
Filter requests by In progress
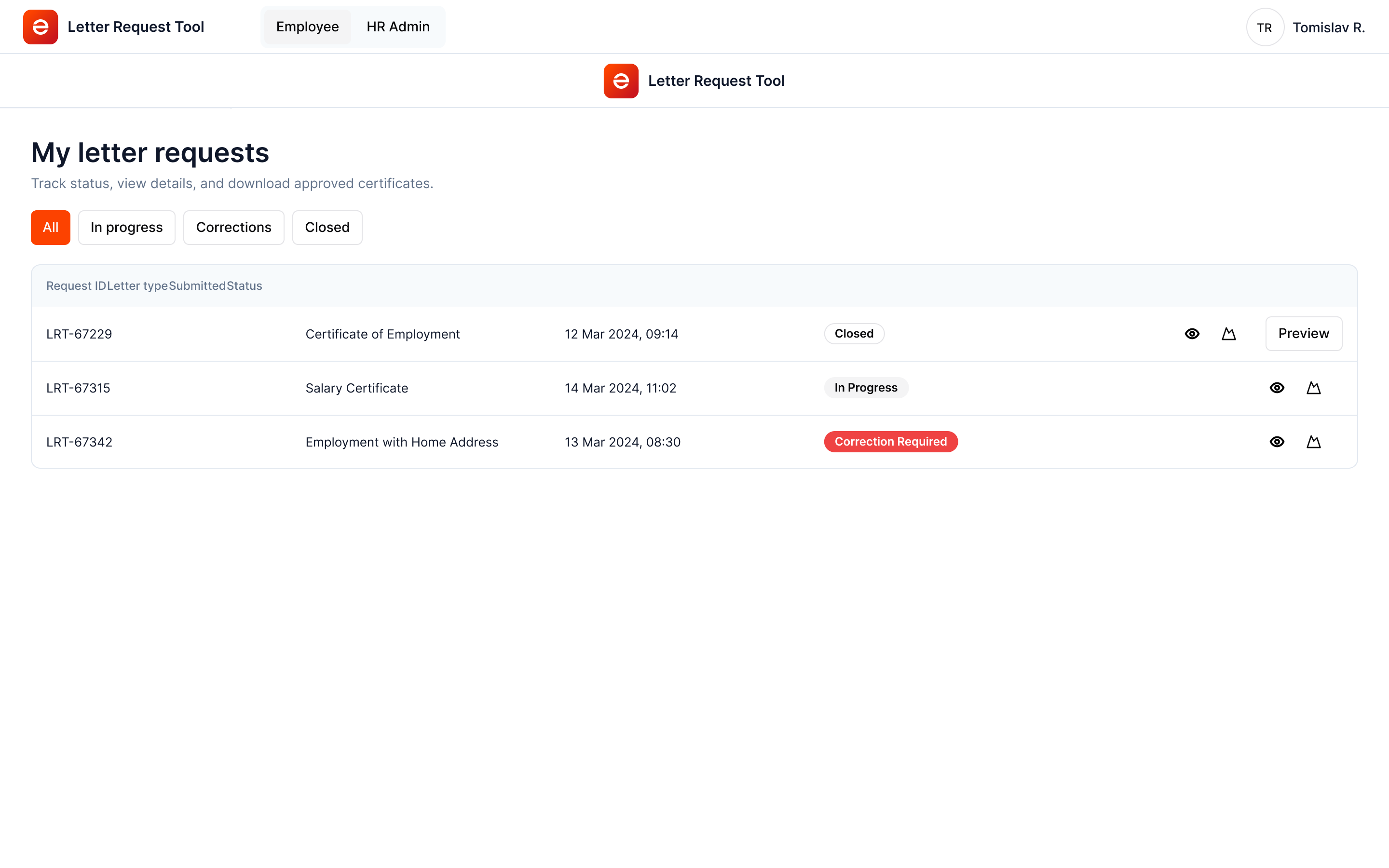pos(126,227)
